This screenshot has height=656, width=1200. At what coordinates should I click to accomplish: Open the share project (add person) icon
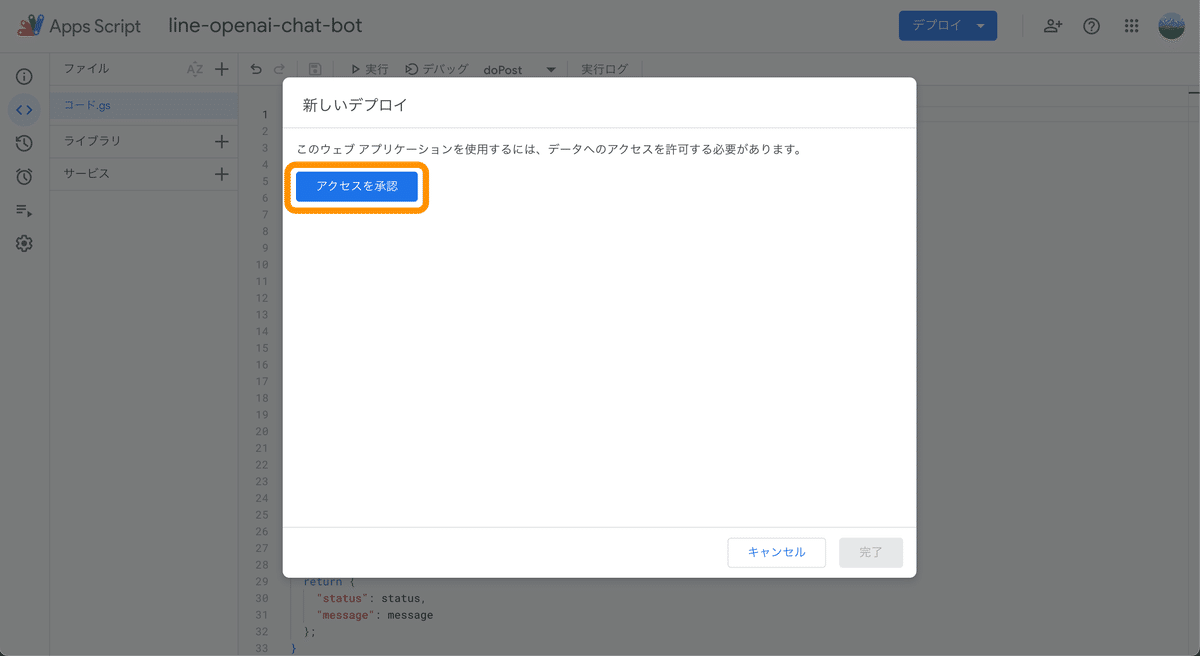1052,26
